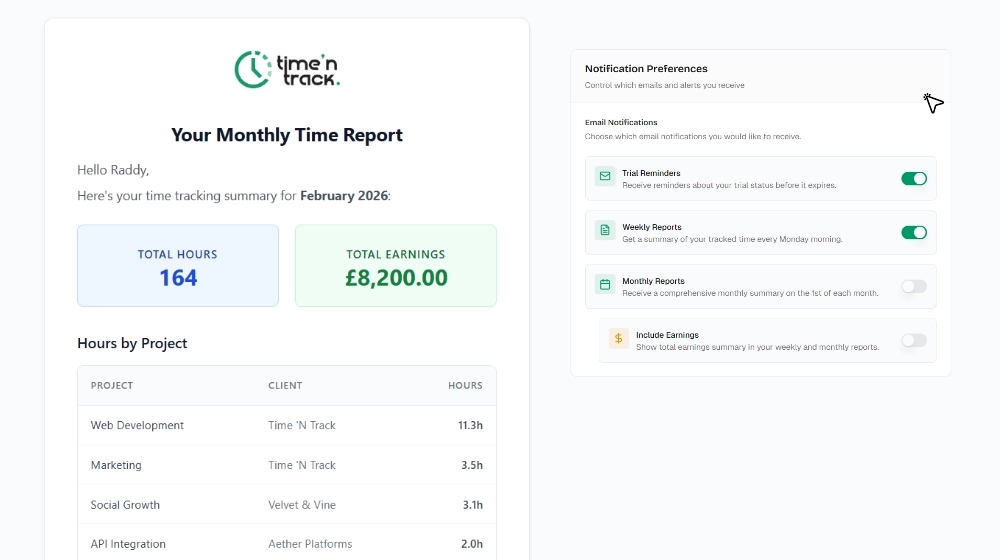Click the Web Development row's Time 'N Track client
Viewport: 1000px width, 560px height.
point(302,425)
